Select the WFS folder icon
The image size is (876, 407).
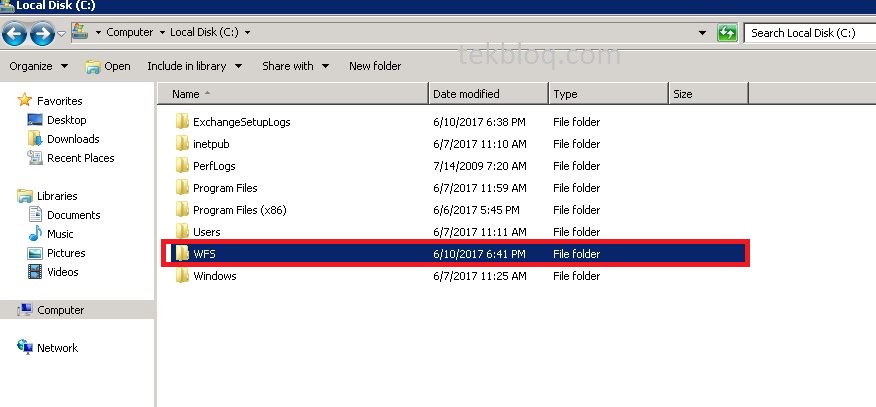pyautogui.click(x=182, y=253)
